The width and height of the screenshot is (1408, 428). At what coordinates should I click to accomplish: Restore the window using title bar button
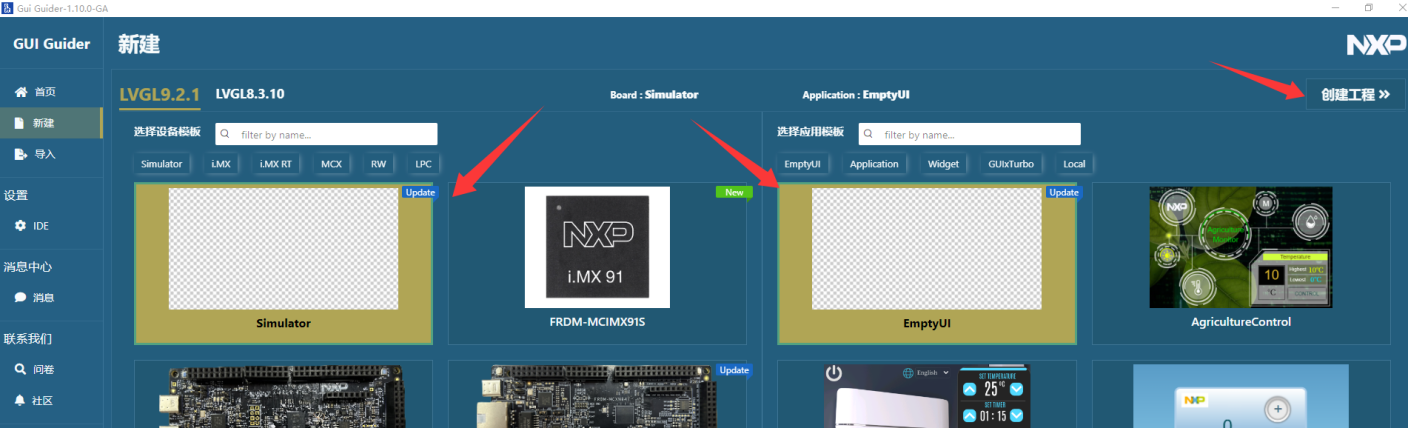(x=1369, y=7)
